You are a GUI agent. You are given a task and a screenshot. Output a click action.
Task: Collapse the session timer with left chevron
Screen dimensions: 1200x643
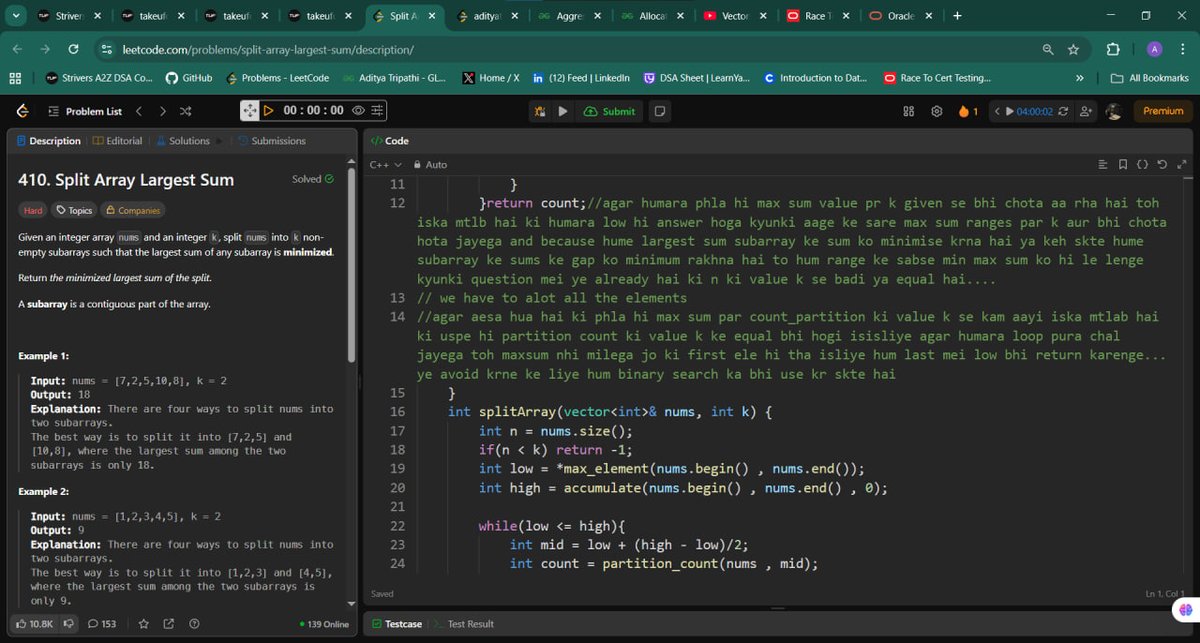tap(997, 111)
